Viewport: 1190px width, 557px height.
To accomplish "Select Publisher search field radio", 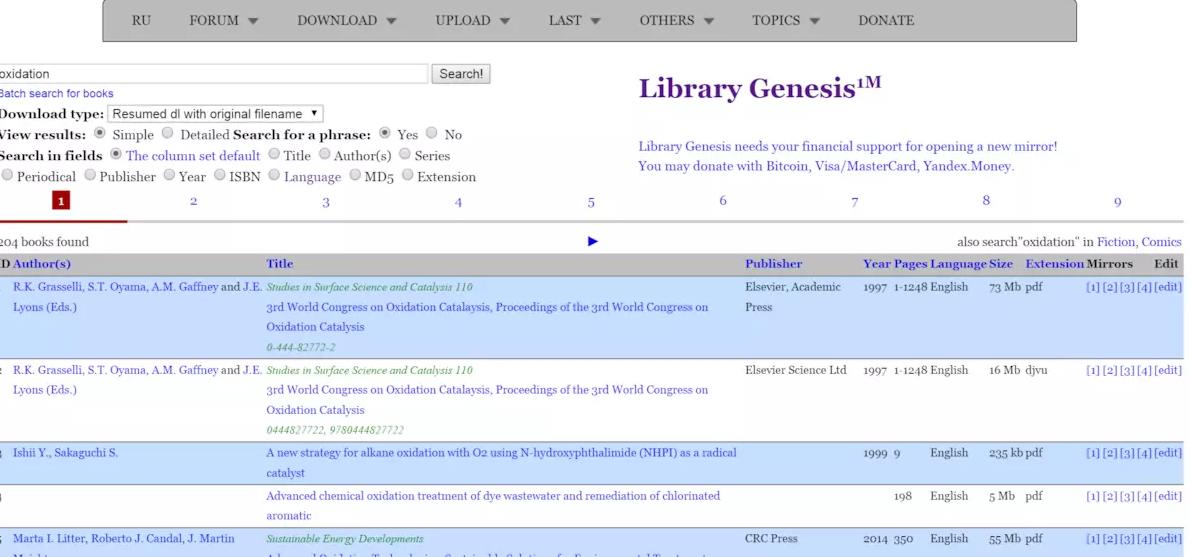I will click(90, 175).
